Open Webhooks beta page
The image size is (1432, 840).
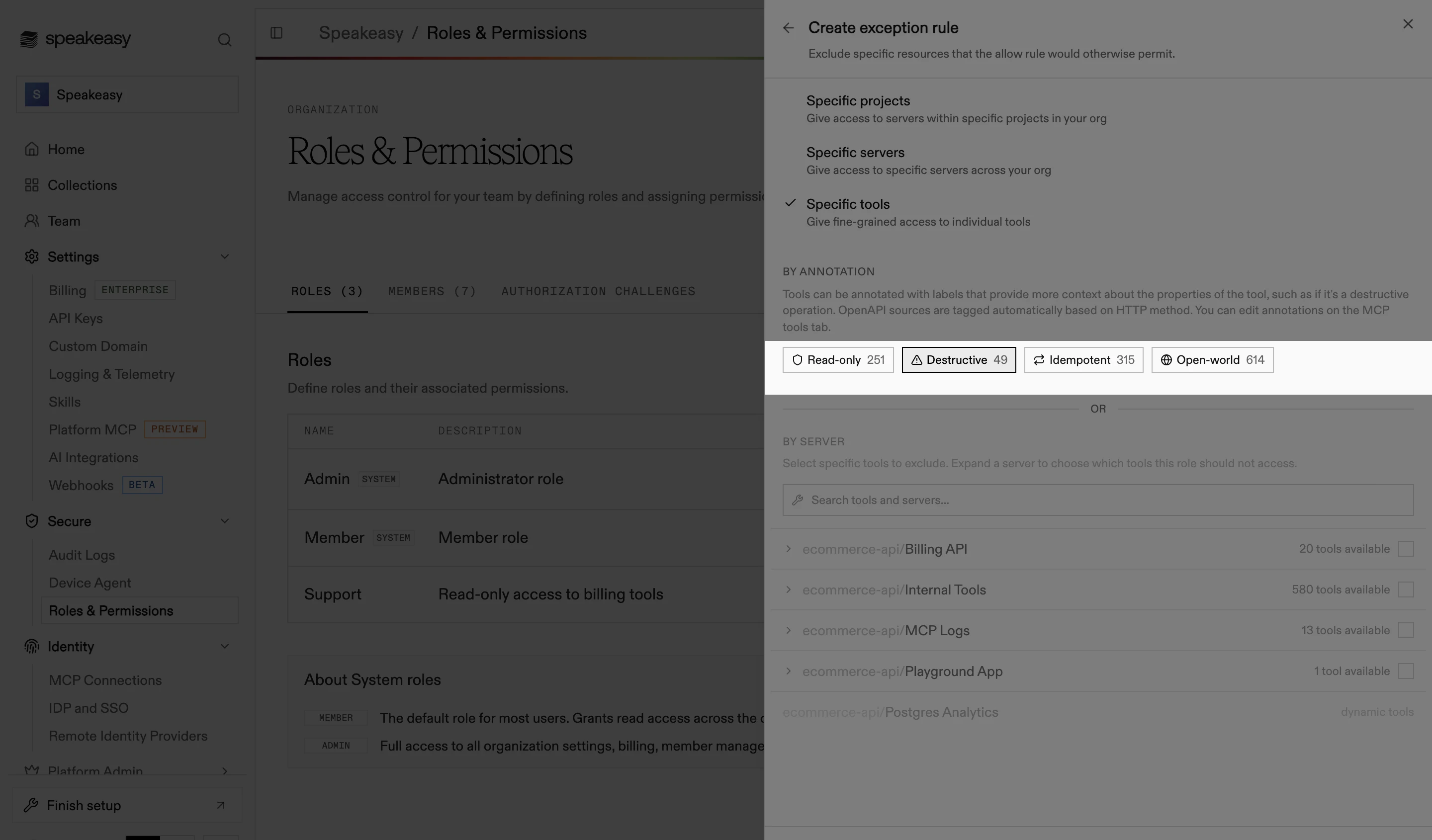click(81, 485)
